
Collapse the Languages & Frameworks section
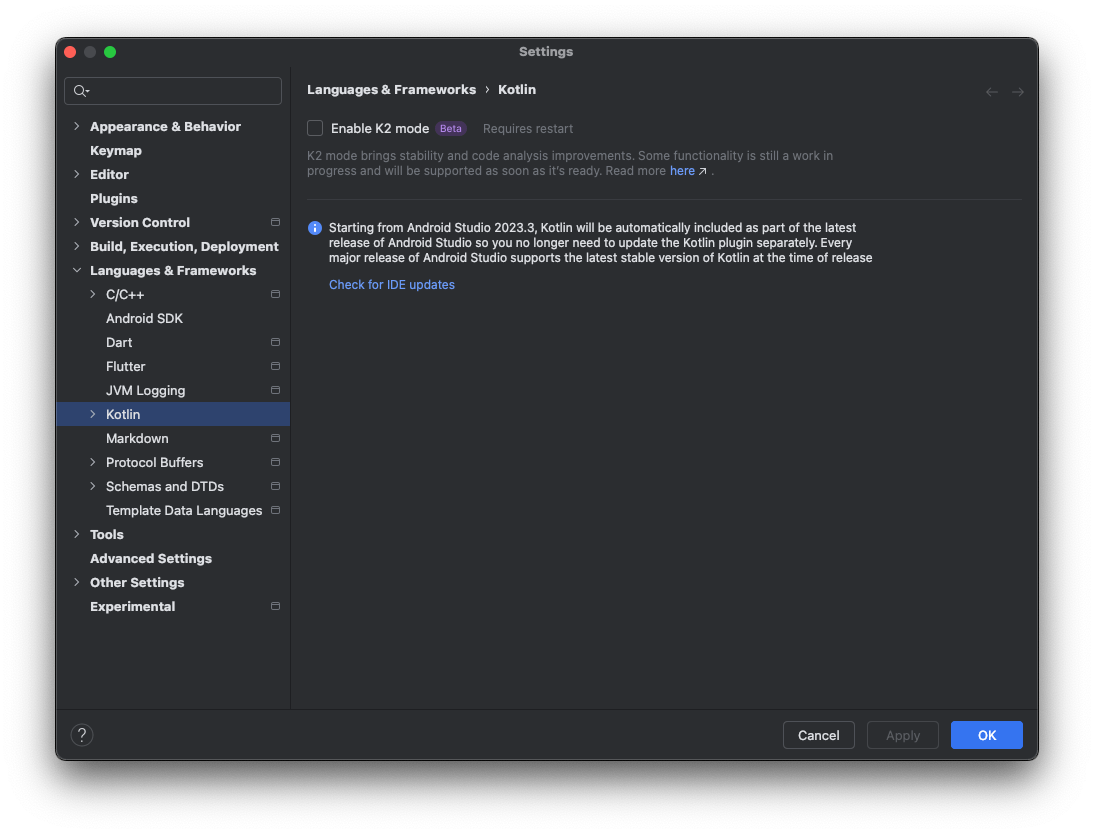[77, 270]
